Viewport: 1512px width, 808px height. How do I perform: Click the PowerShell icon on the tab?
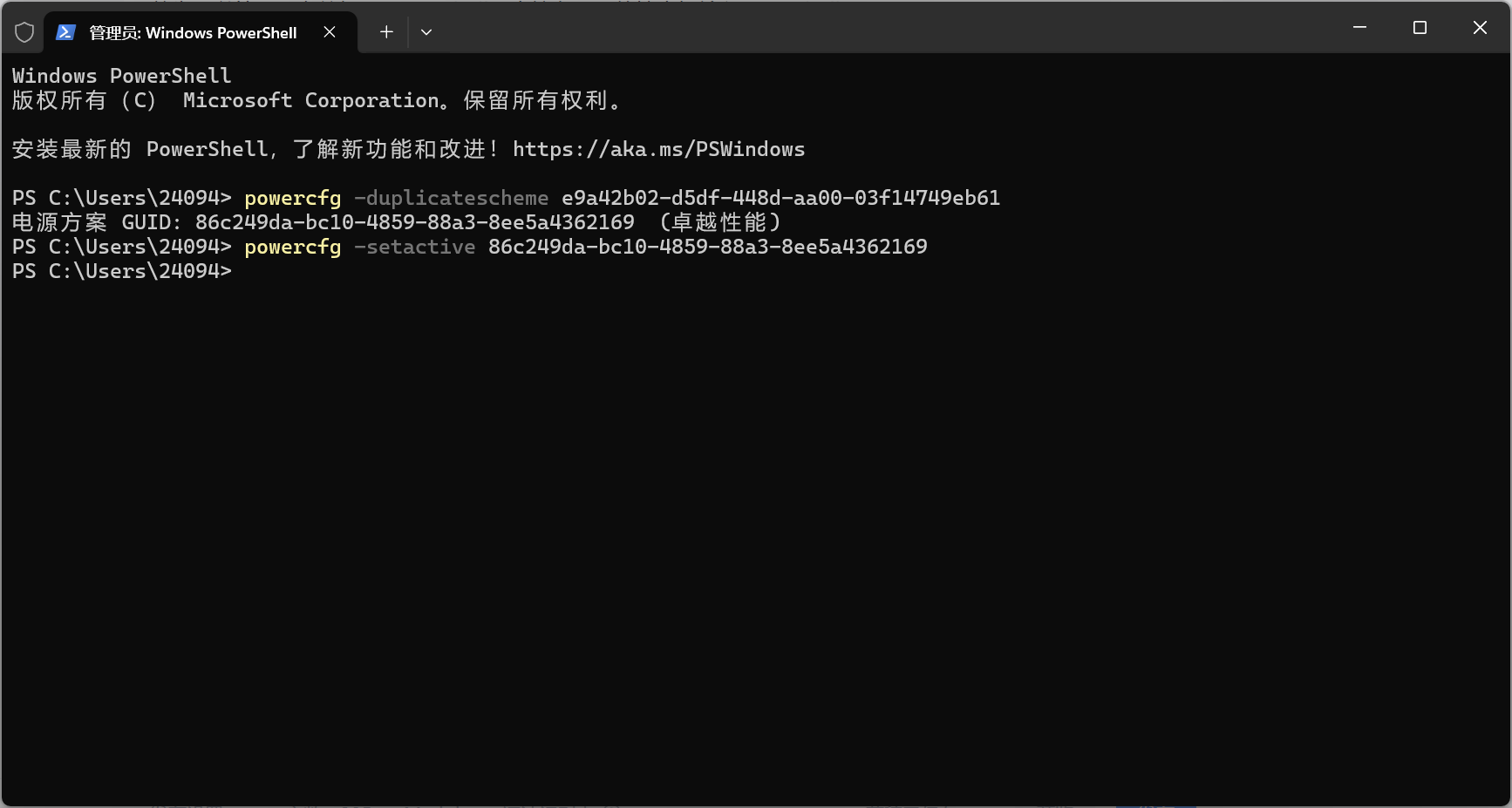click(x=65, y=32)
